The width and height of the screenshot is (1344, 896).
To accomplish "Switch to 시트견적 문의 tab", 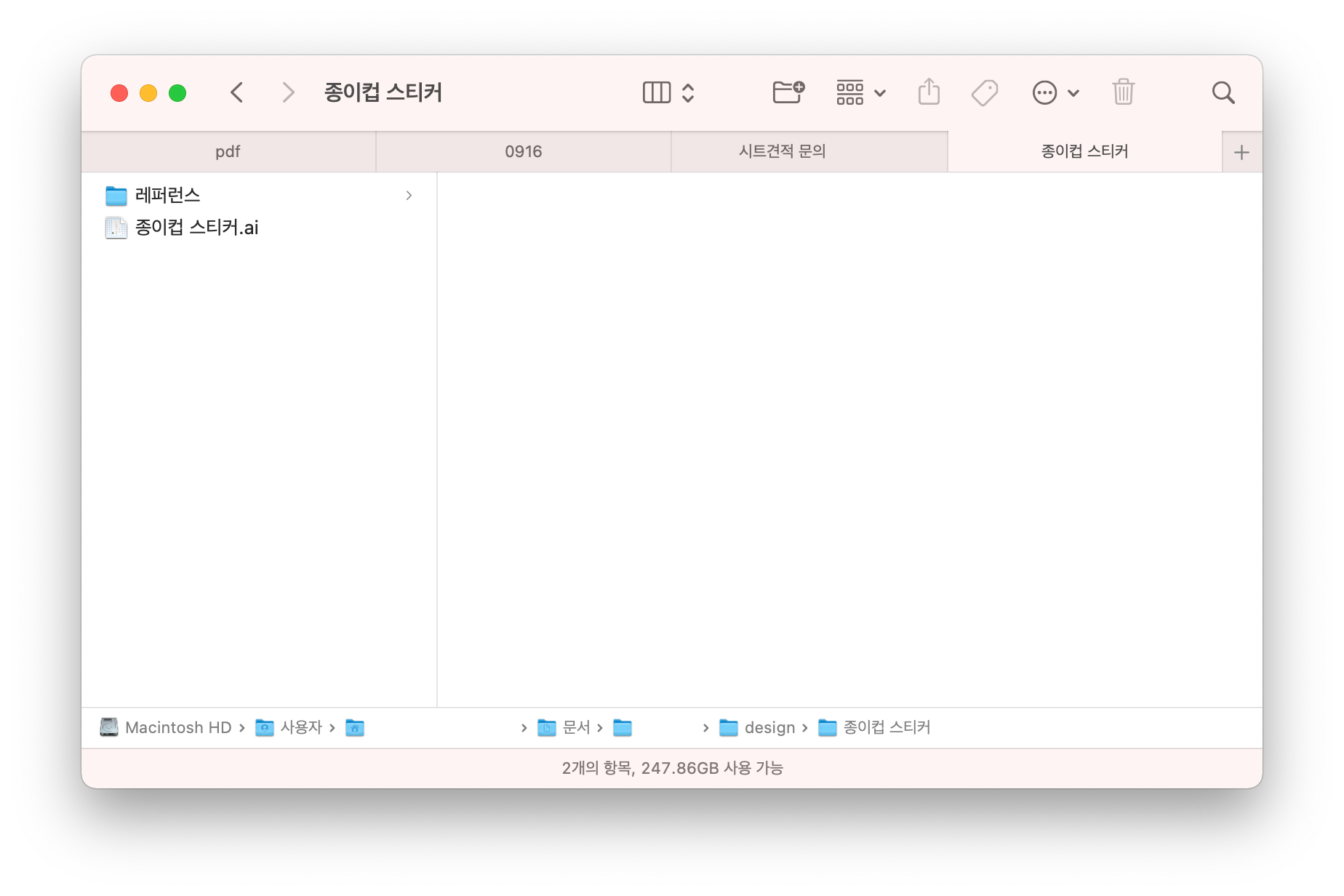I will coord(809,151).
